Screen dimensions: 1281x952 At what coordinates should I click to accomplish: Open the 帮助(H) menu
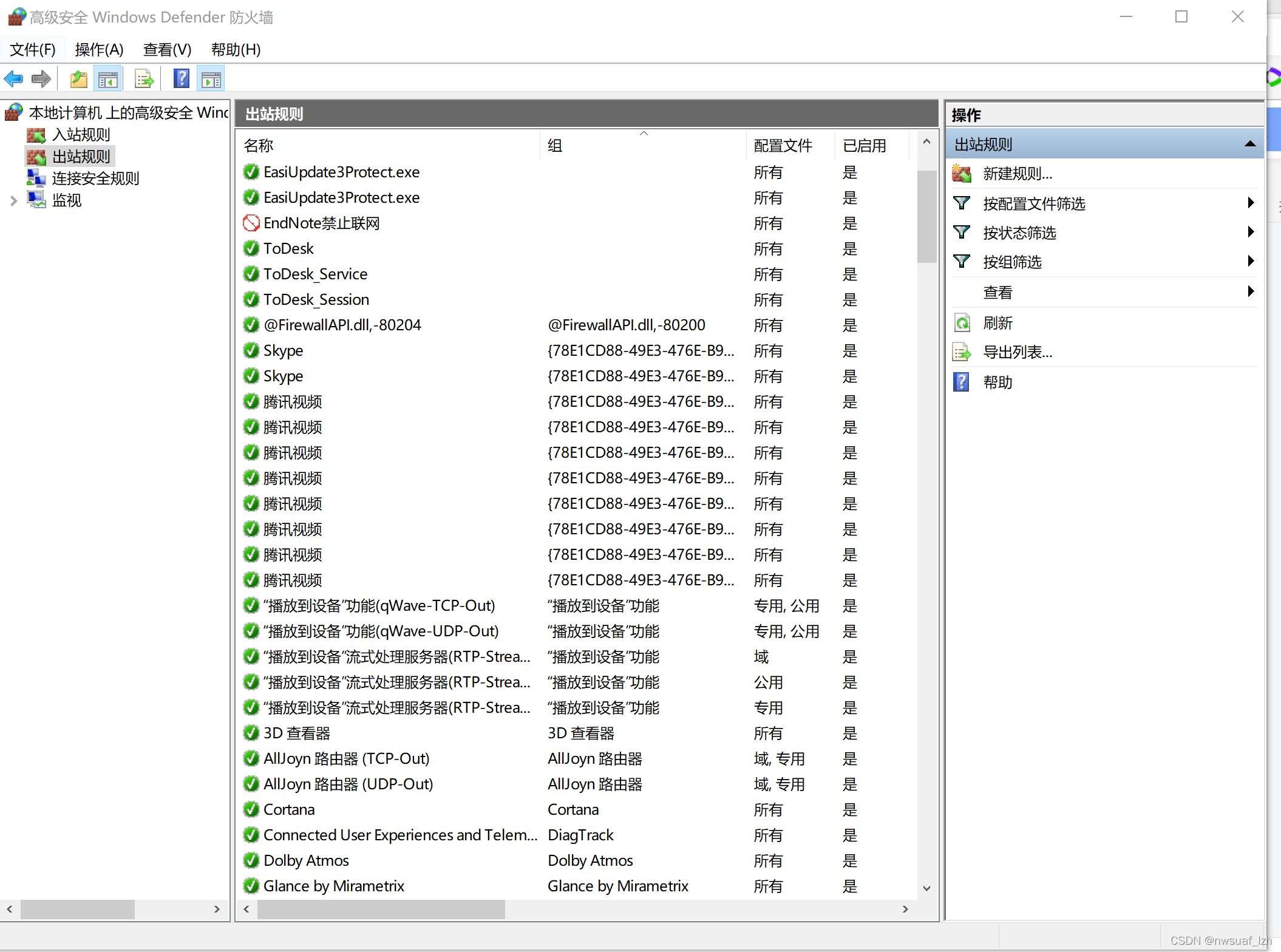236,49
